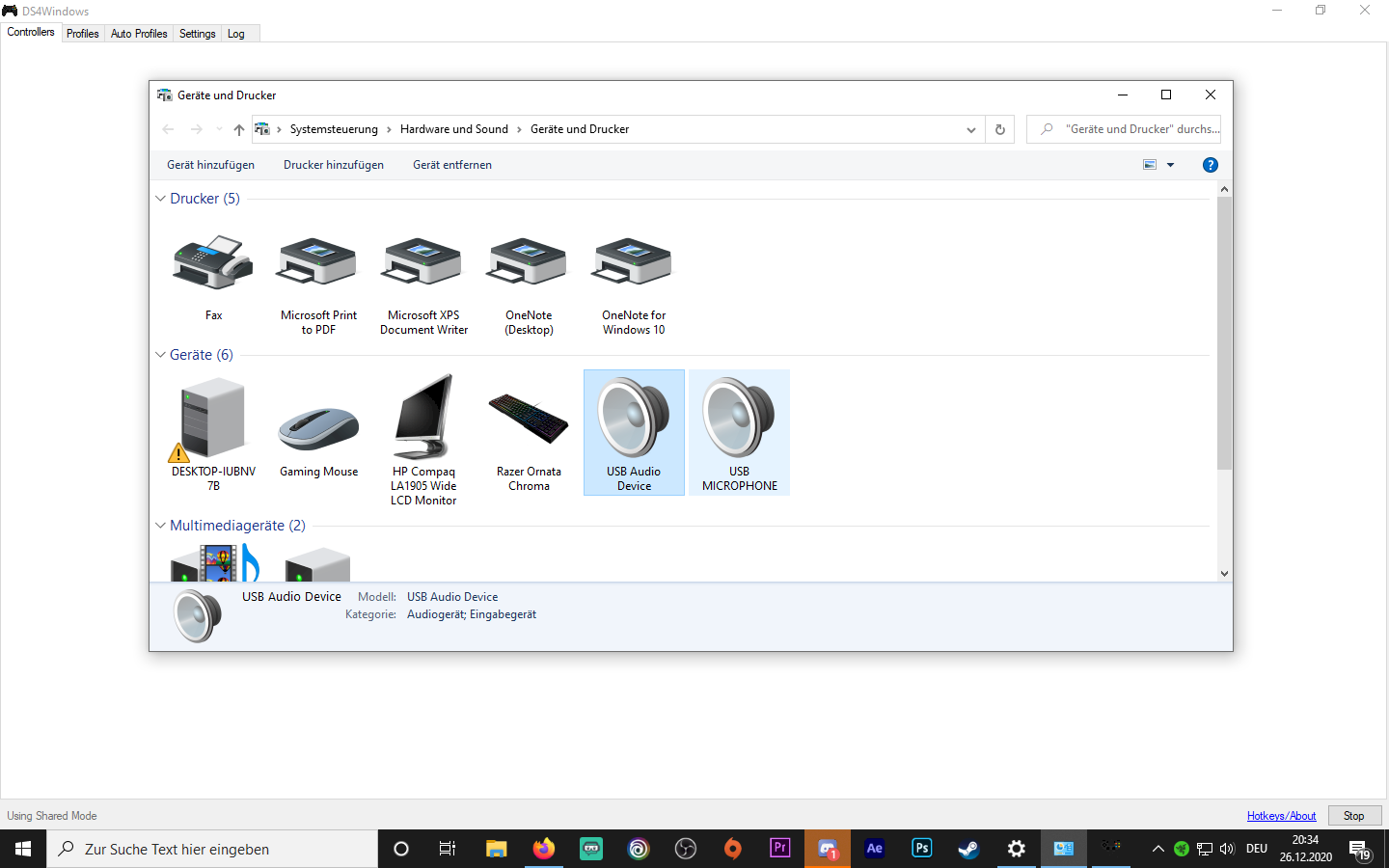Collapse the Drucker (5) group

(160, 199)
